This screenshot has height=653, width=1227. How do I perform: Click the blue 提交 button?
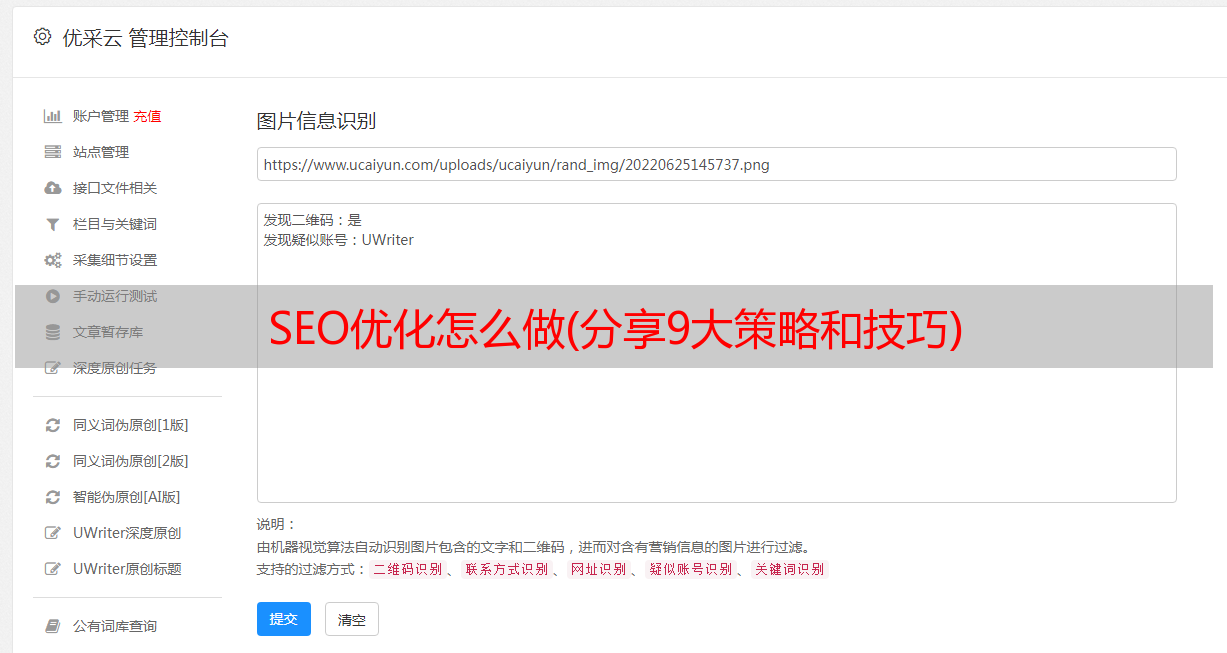point(284,619)
